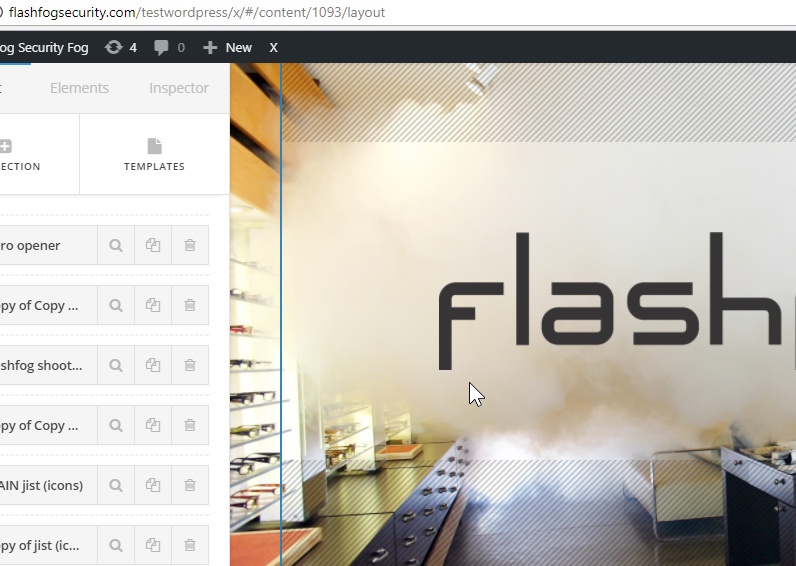Inspect the 'ro opener' section with magnifier
This screenshot has width=796, height=566.
[116, 246]
